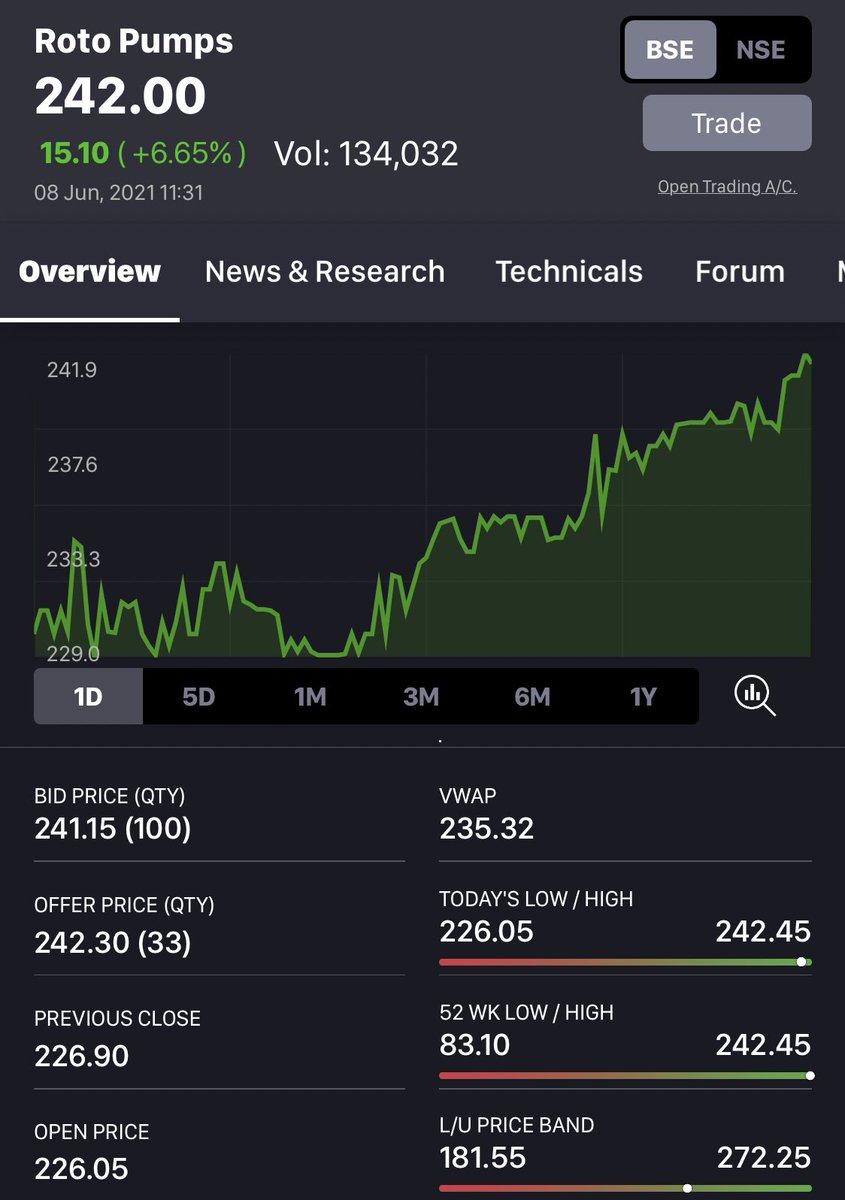Tap the timestamp 08 Jun, 2021 11:31
The height and width of the screenshot is (1200, 845).
click(119, 192)
